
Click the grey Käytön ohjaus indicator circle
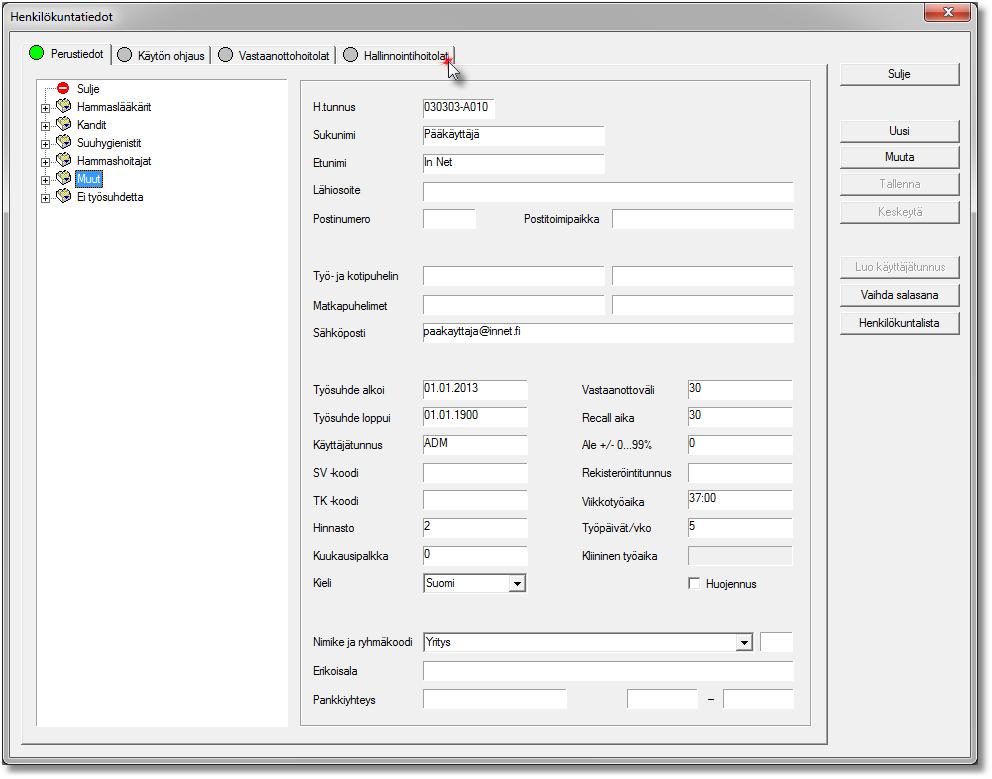click(125, 55)
